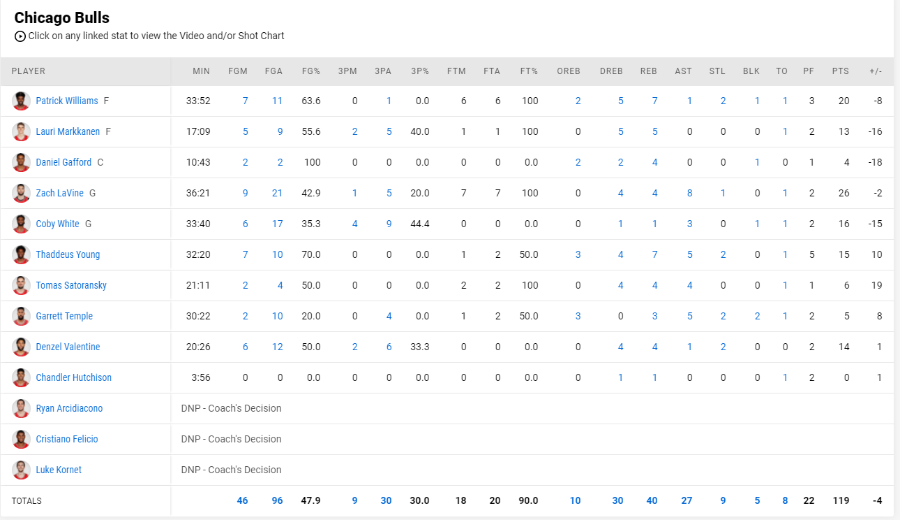This screenshot has height=520, width=900.
Task: Select Patrick Williams' 33:52 minutes cell
Action: click(x=198, y=100)
